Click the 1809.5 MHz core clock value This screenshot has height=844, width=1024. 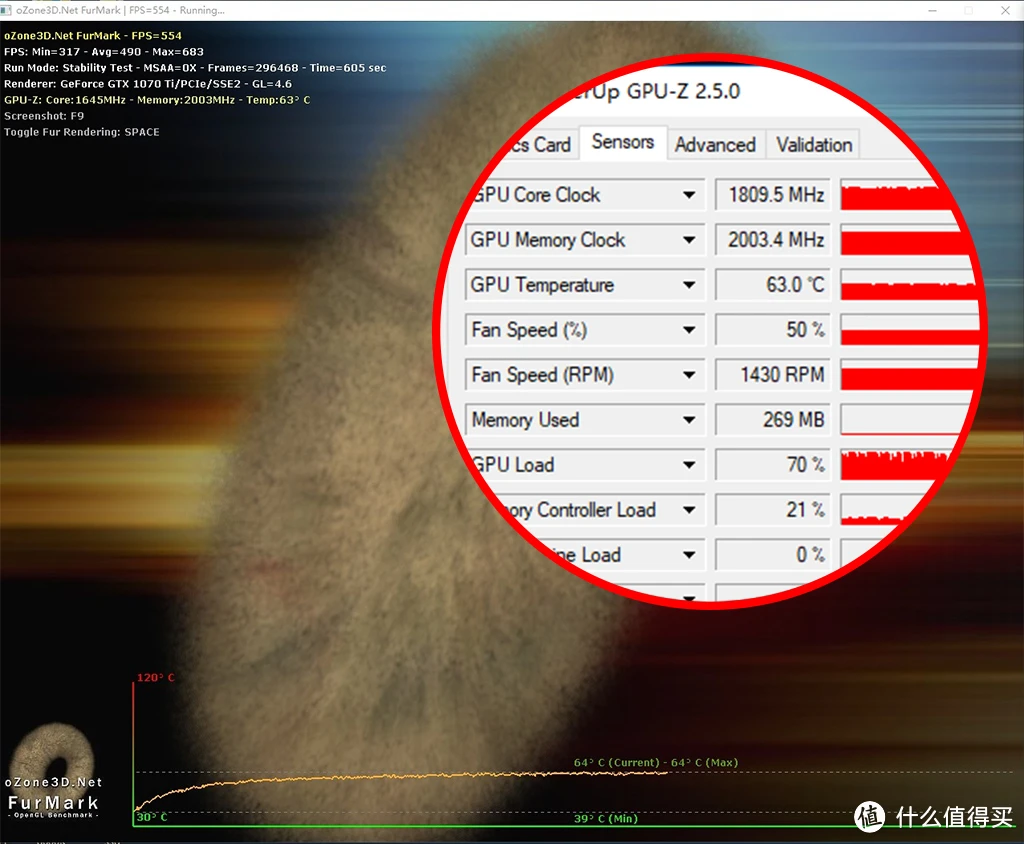pyautogui.click(x=773, y=195)
